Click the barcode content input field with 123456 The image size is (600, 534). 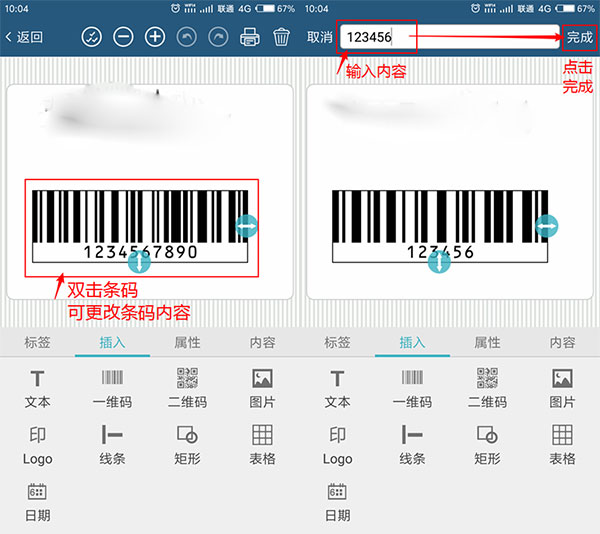tap(448, 37)
